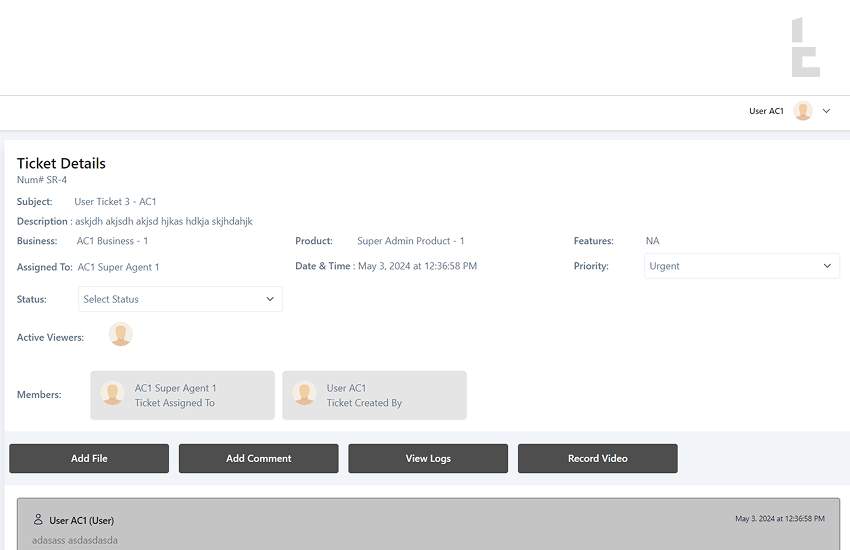Click the User AC1 profile avatar in header

point(803,111)
